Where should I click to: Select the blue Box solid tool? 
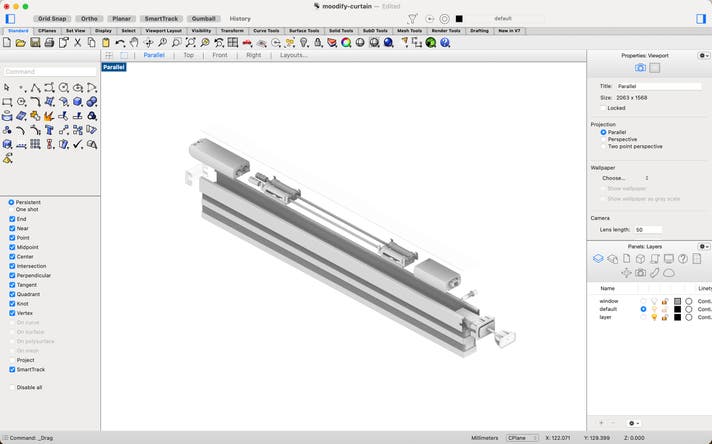[x=78, y=102]
